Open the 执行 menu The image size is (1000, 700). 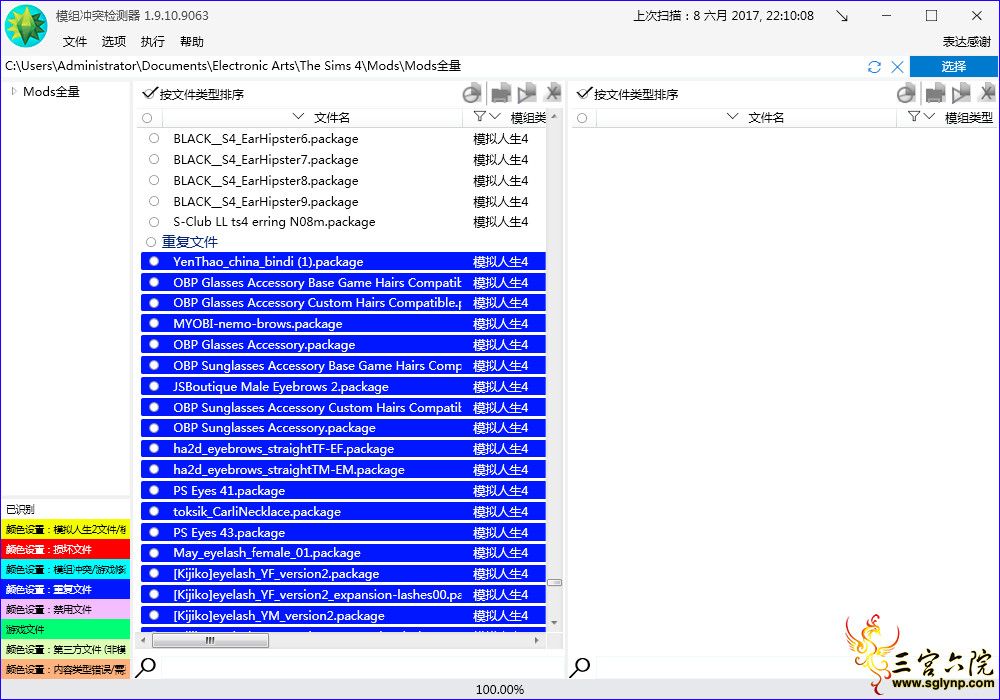[152, 42]
